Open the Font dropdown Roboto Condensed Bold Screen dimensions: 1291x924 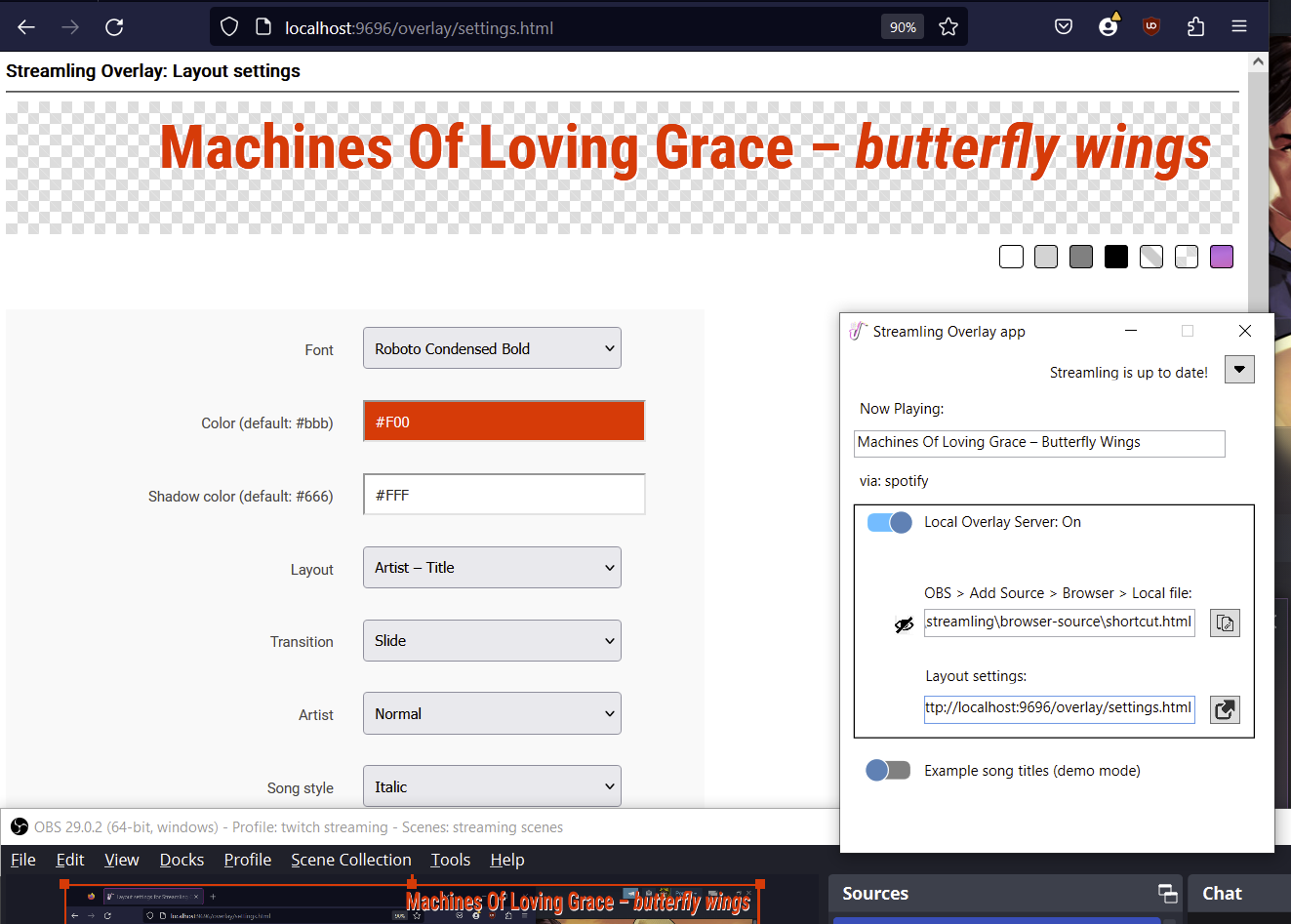(492, 348)
